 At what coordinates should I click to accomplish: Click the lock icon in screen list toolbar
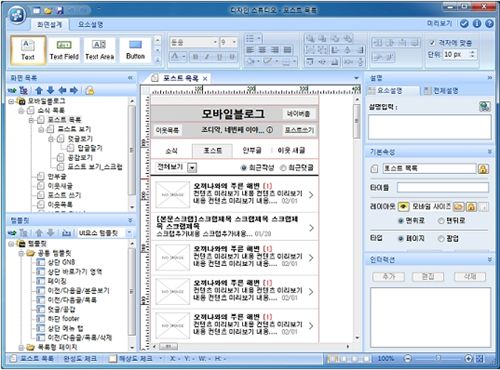coord(89,90)
